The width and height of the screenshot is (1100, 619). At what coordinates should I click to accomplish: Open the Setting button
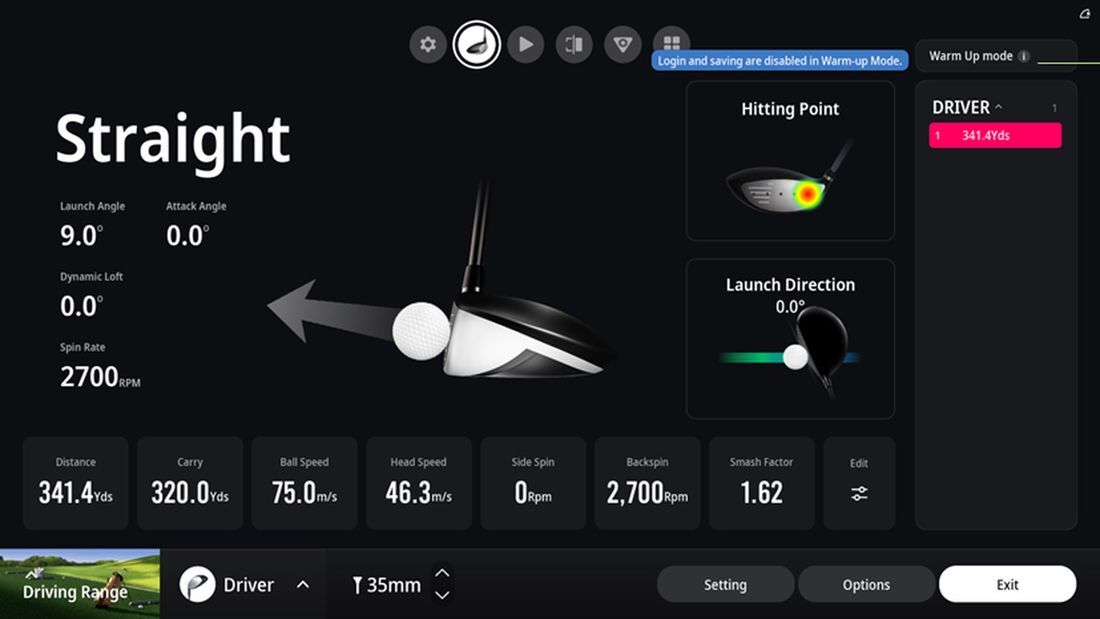(x=725, y=584)
